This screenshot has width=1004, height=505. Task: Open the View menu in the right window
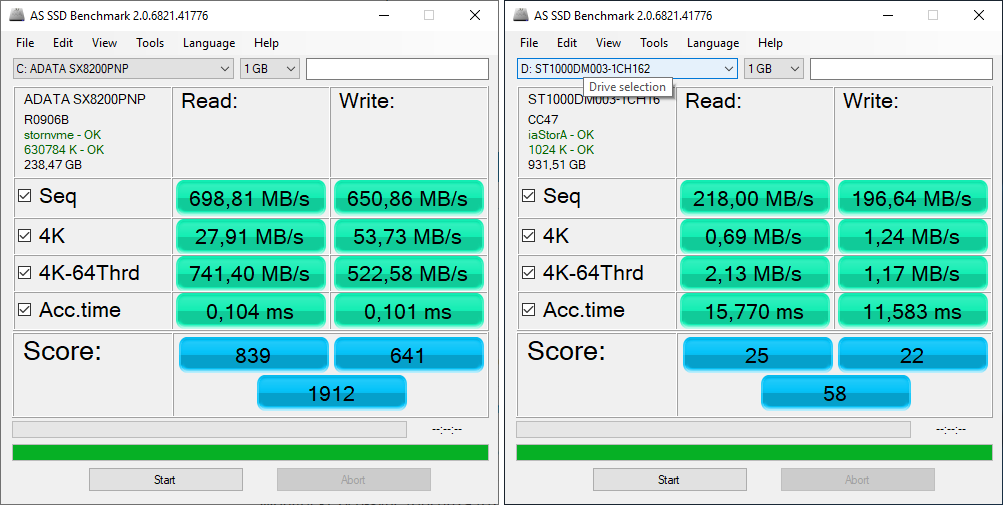[x=608, y=43]
